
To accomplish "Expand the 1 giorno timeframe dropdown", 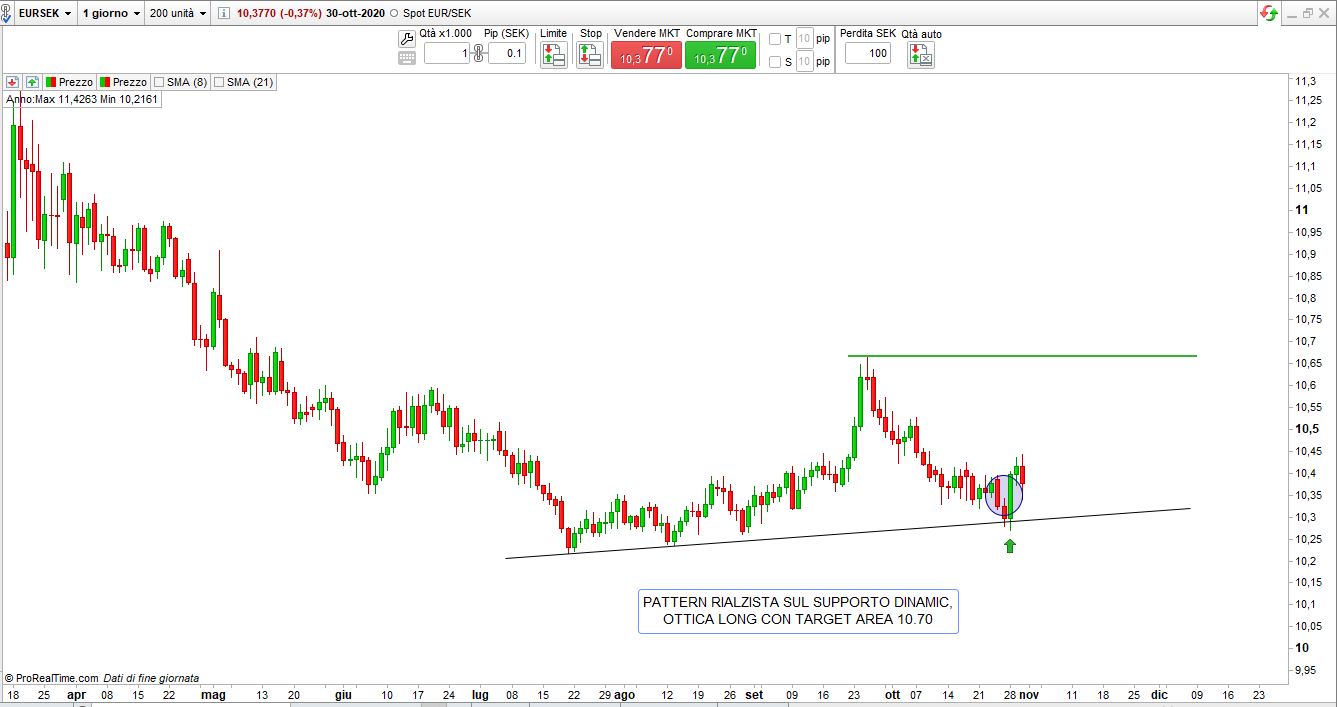I will [110, 14].
